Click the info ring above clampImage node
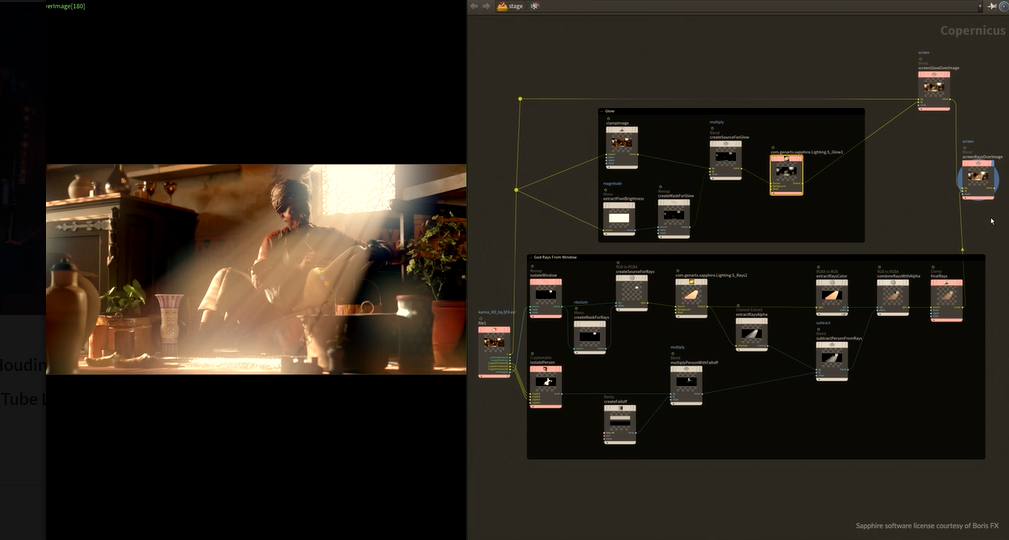Viewport: 1009px width, 540px height. tap(608, 118)
